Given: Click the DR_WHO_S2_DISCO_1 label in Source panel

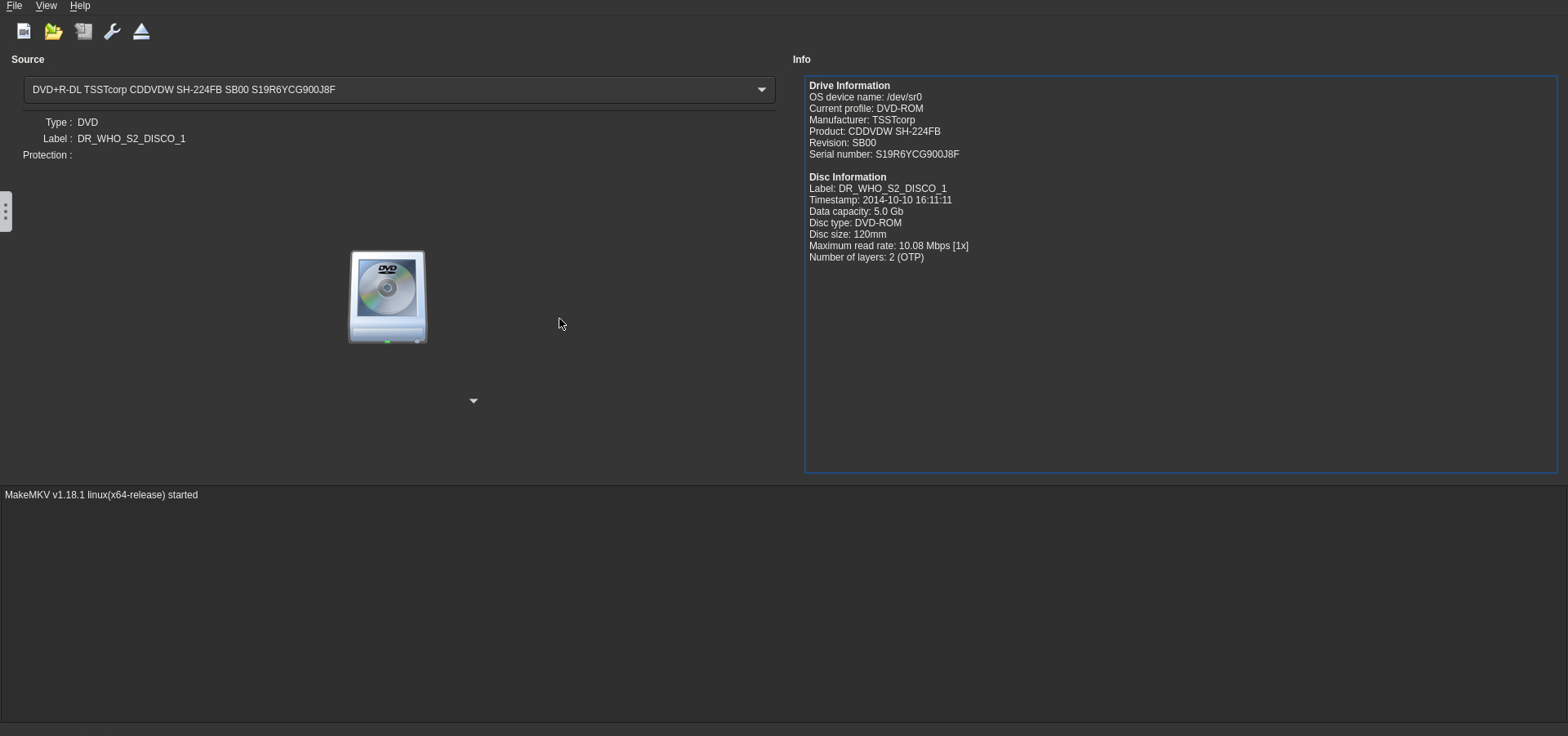Looking at the screenshot, I should [131, 139].
